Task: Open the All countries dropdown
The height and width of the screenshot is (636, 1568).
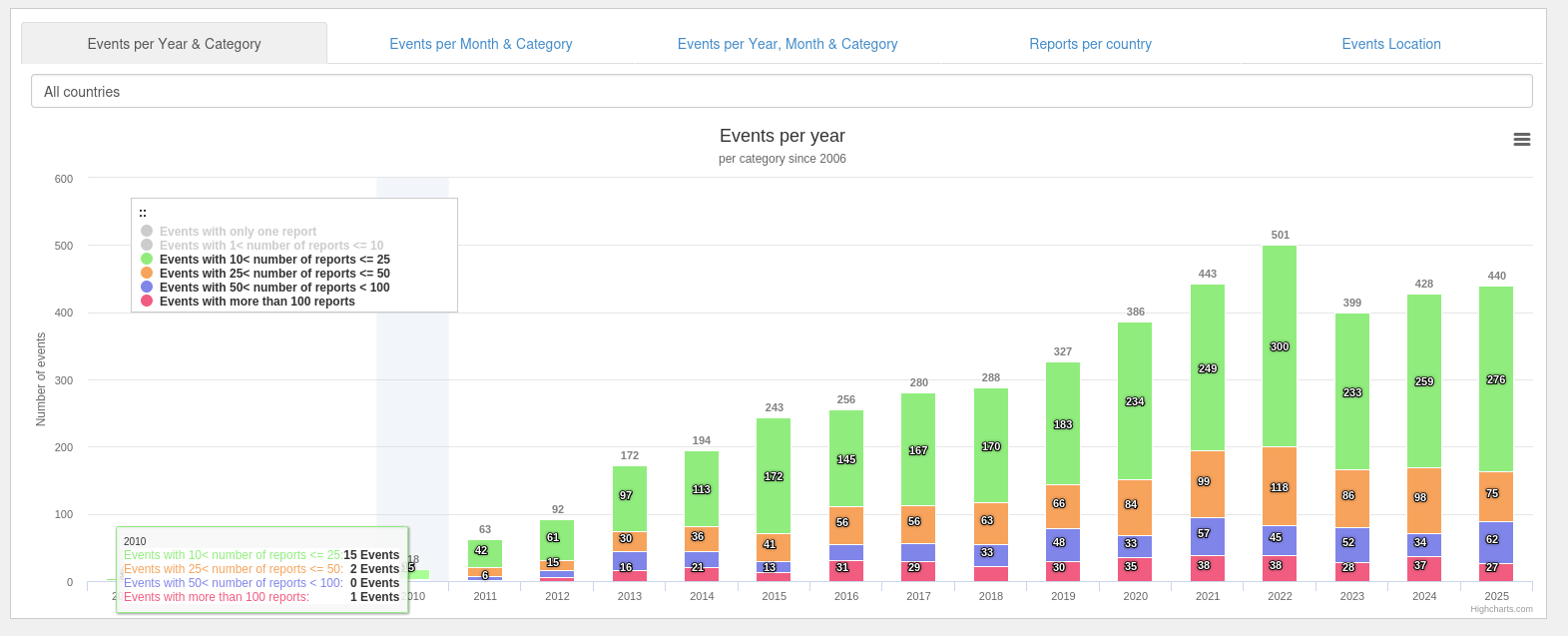Action: [782, 92]
